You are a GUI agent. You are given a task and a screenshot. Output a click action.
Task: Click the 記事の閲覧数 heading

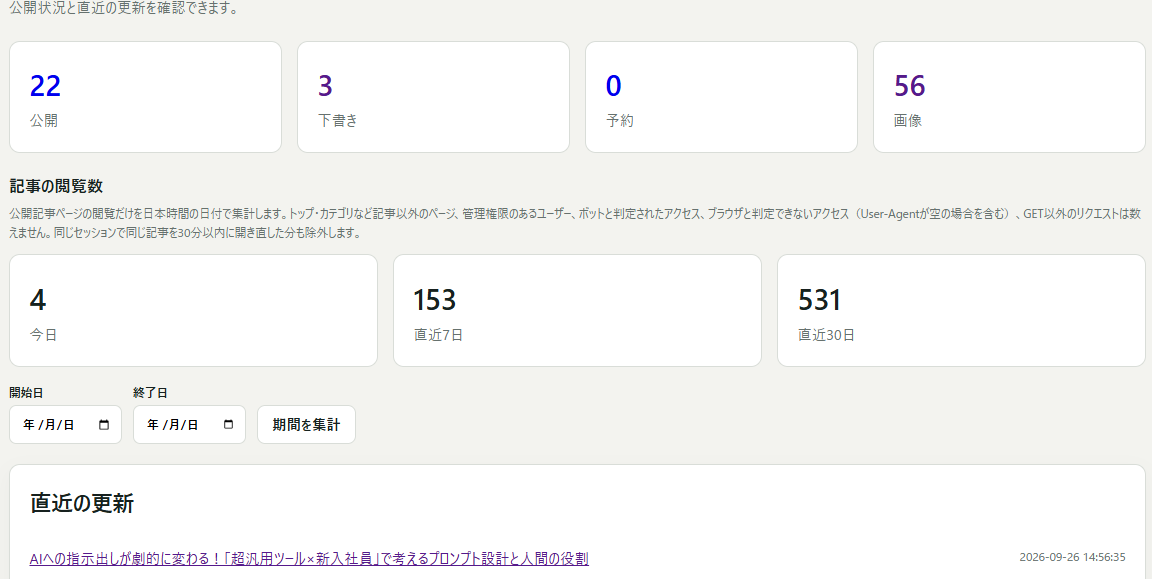click(56, 187)
